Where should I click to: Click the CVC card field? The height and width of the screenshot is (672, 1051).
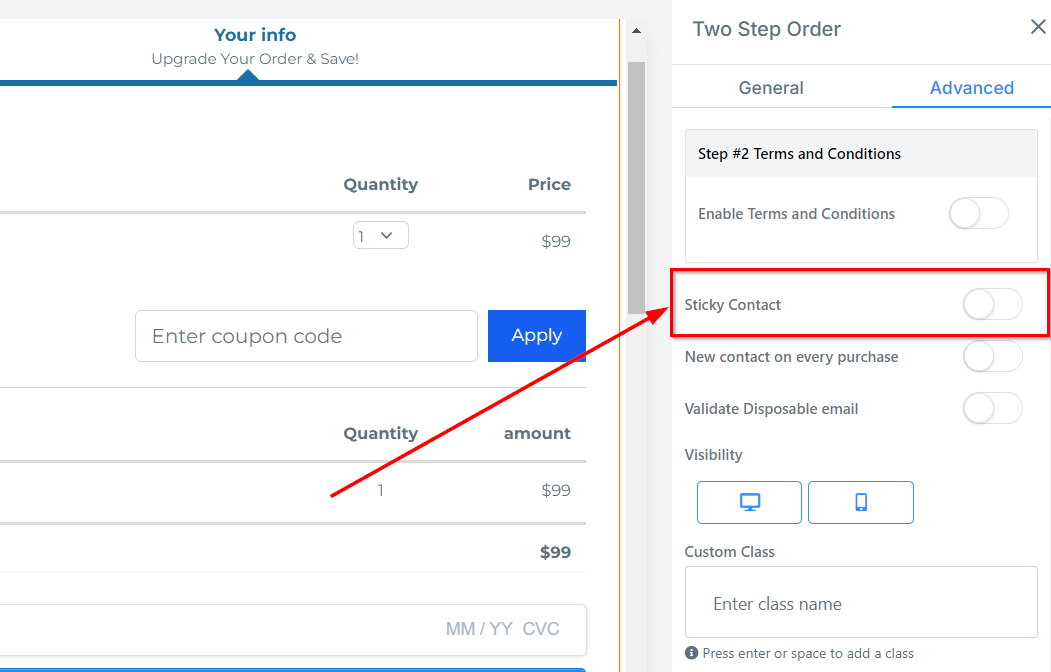pyautogui.click(x=541, y=629)
